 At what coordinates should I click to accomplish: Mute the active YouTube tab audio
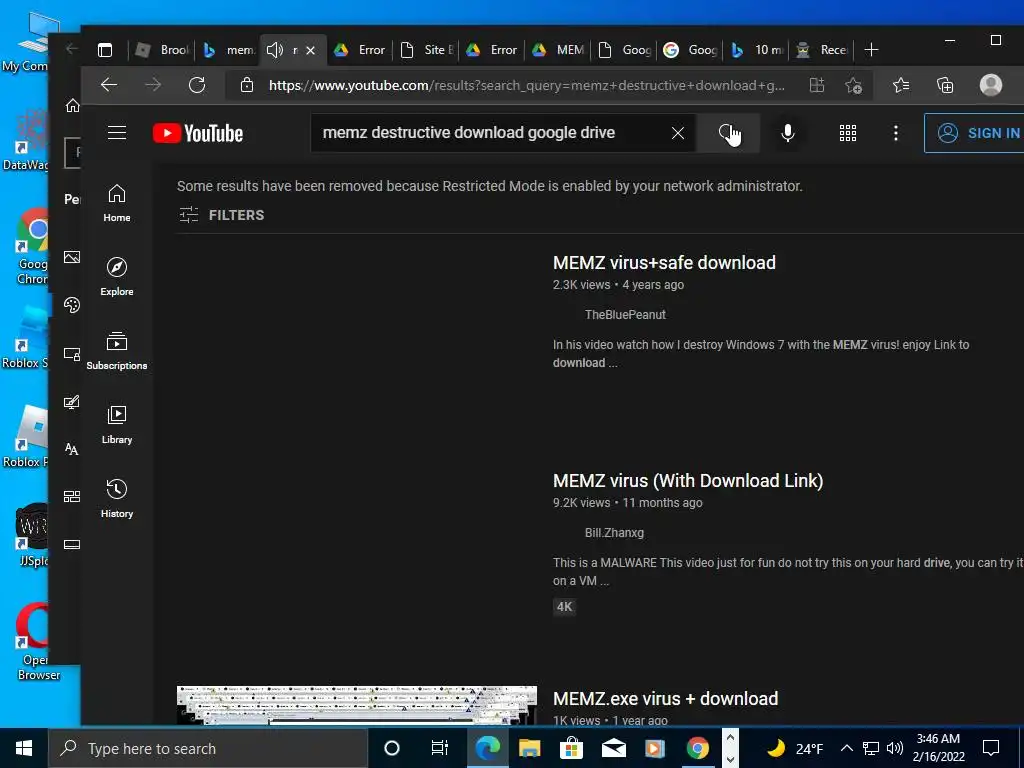coord(275,50)
